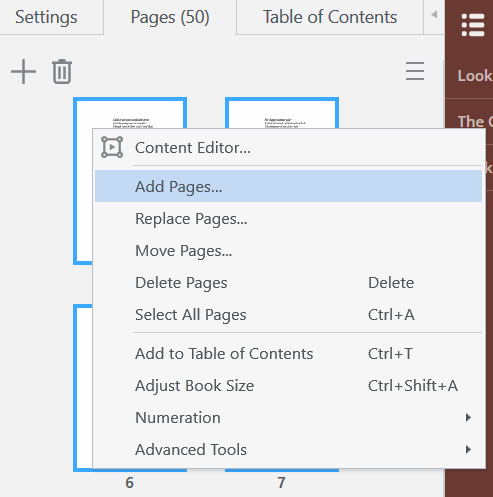This screenshot has width=493, height=497.
Task: Expand the Numeration submenu arrow
Action: click(x=468, y=417)
